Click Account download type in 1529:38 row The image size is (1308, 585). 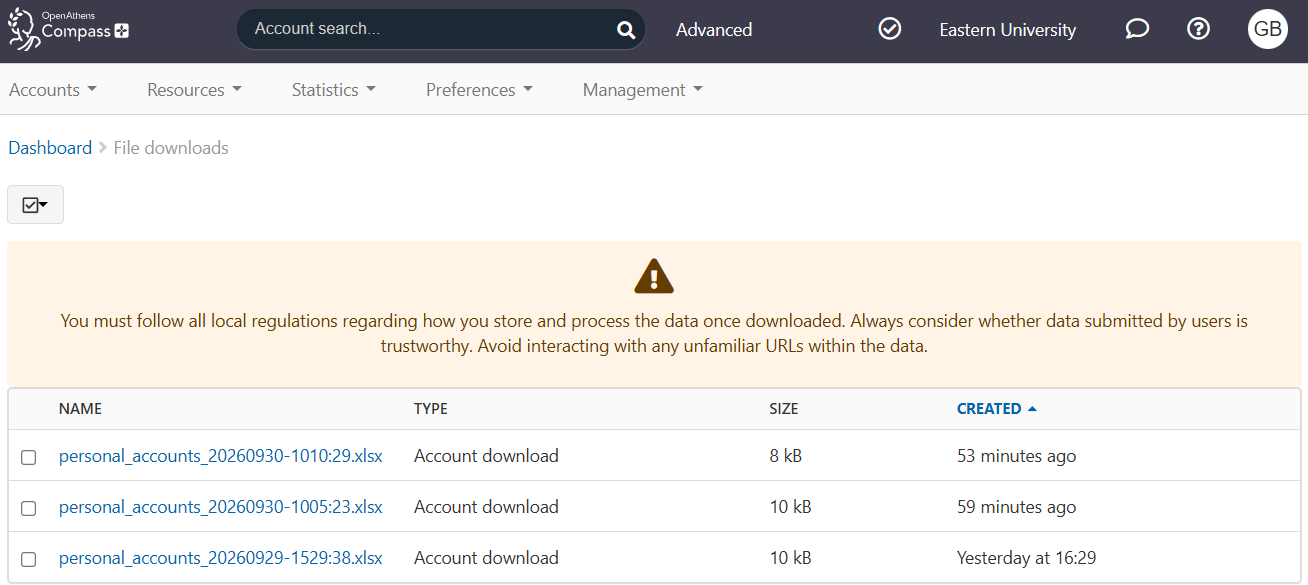point(486,558)
